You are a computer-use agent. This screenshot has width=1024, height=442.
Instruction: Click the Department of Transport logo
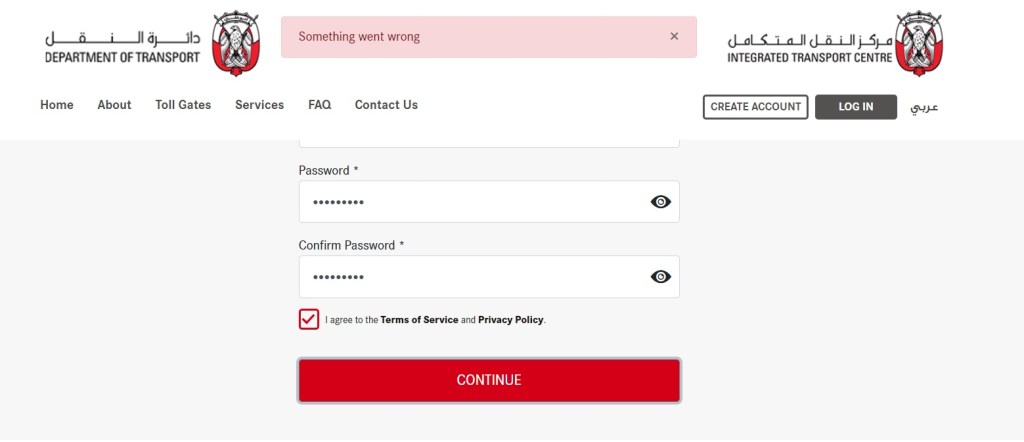[x=151, y=43]
